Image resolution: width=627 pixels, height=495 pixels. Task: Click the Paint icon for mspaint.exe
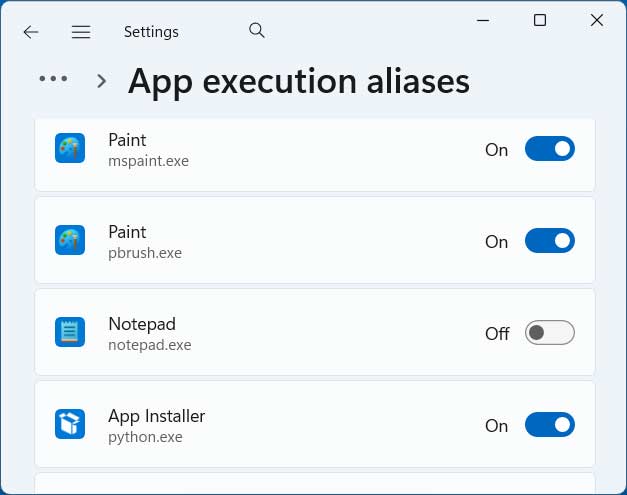(70, 149)
